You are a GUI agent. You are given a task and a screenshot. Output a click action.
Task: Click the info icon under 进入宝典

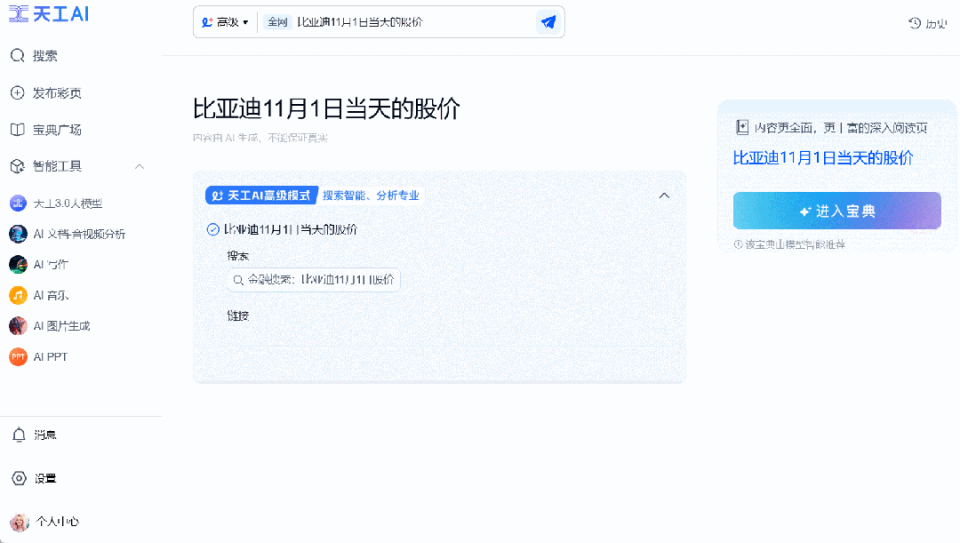pos(738,244)
